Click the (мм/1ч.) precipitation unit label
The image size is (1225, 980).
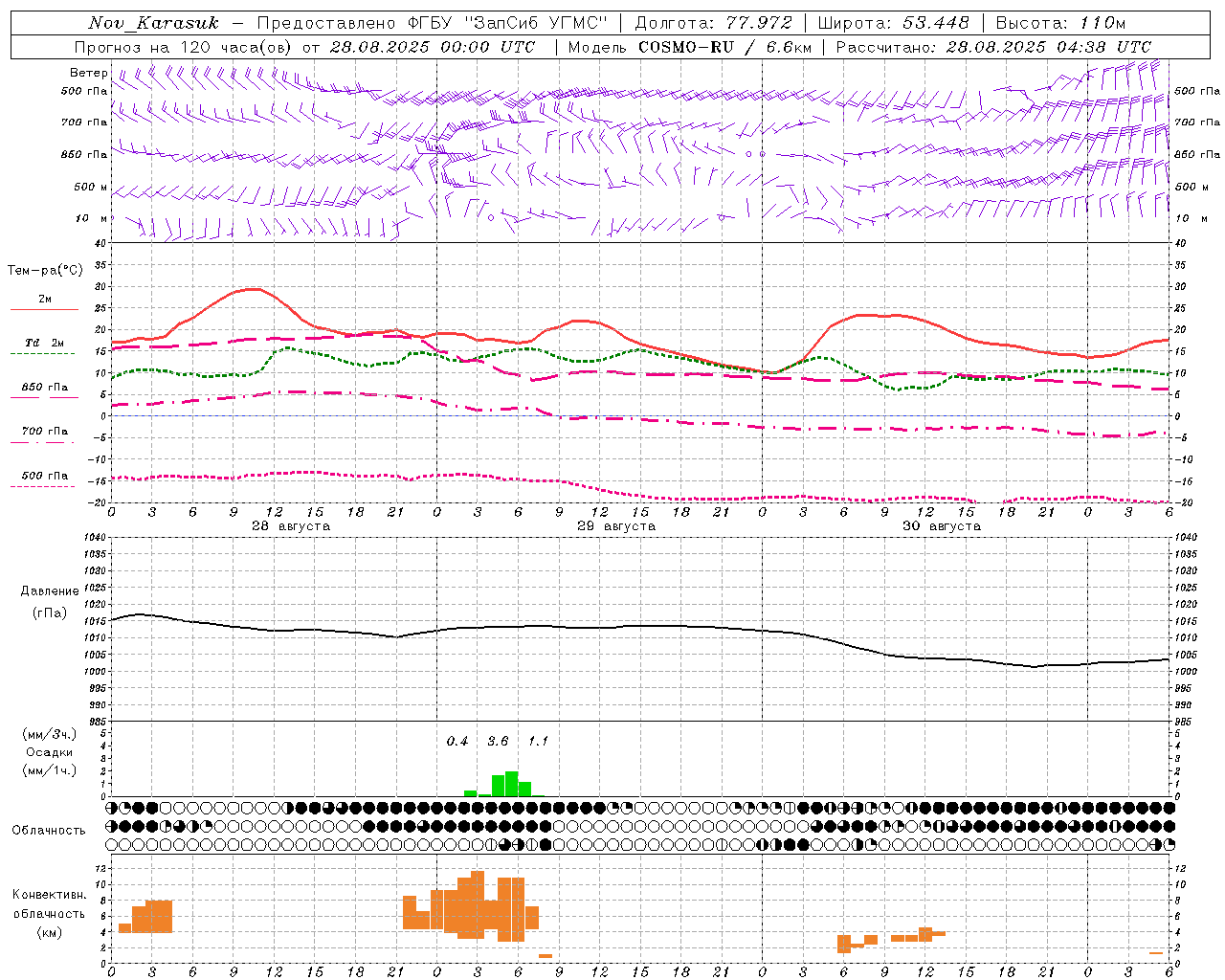(x=50, y=770)
